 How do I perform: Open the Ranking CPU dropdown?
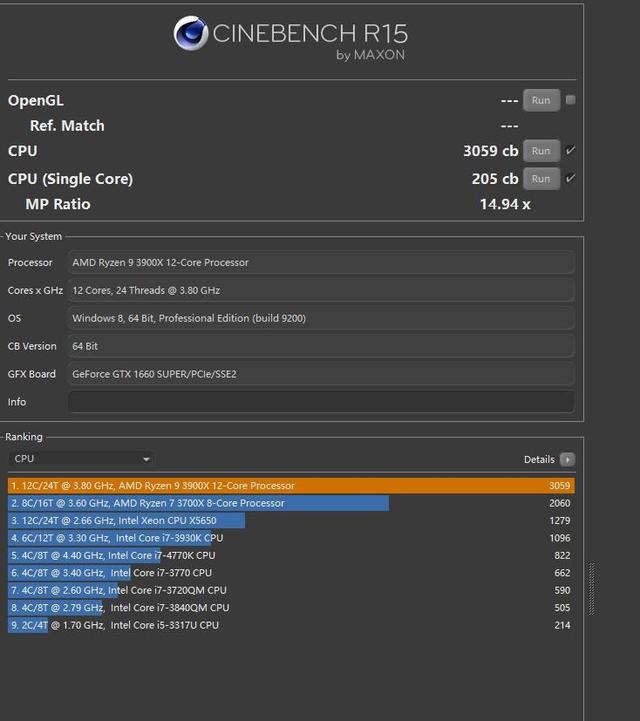81,459
